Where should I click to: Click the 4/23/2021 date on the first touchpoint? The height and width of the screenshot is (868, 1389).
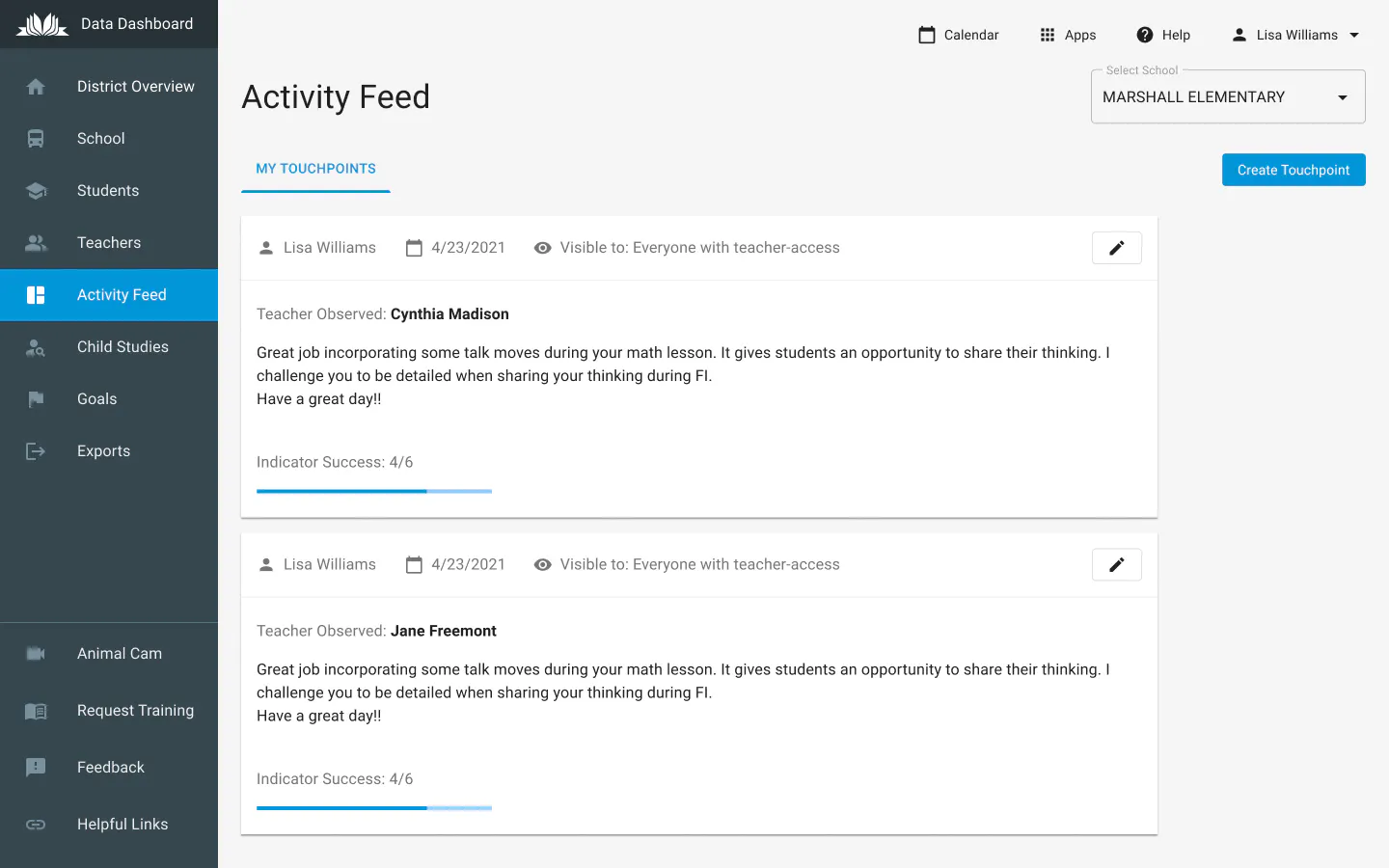click(x=468, y=248)
